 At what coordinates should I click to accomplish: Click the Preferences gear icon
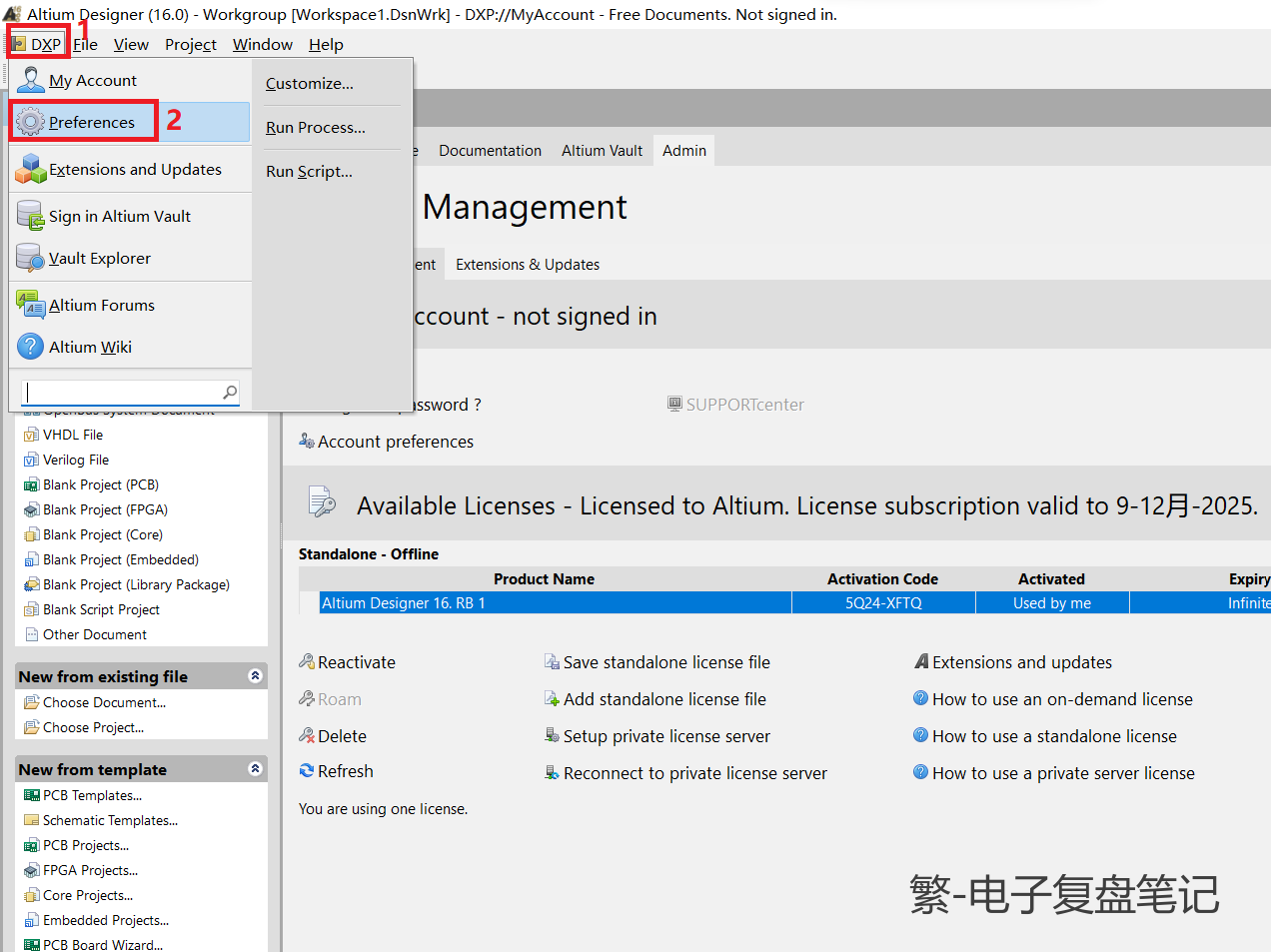tap(31, 122)
